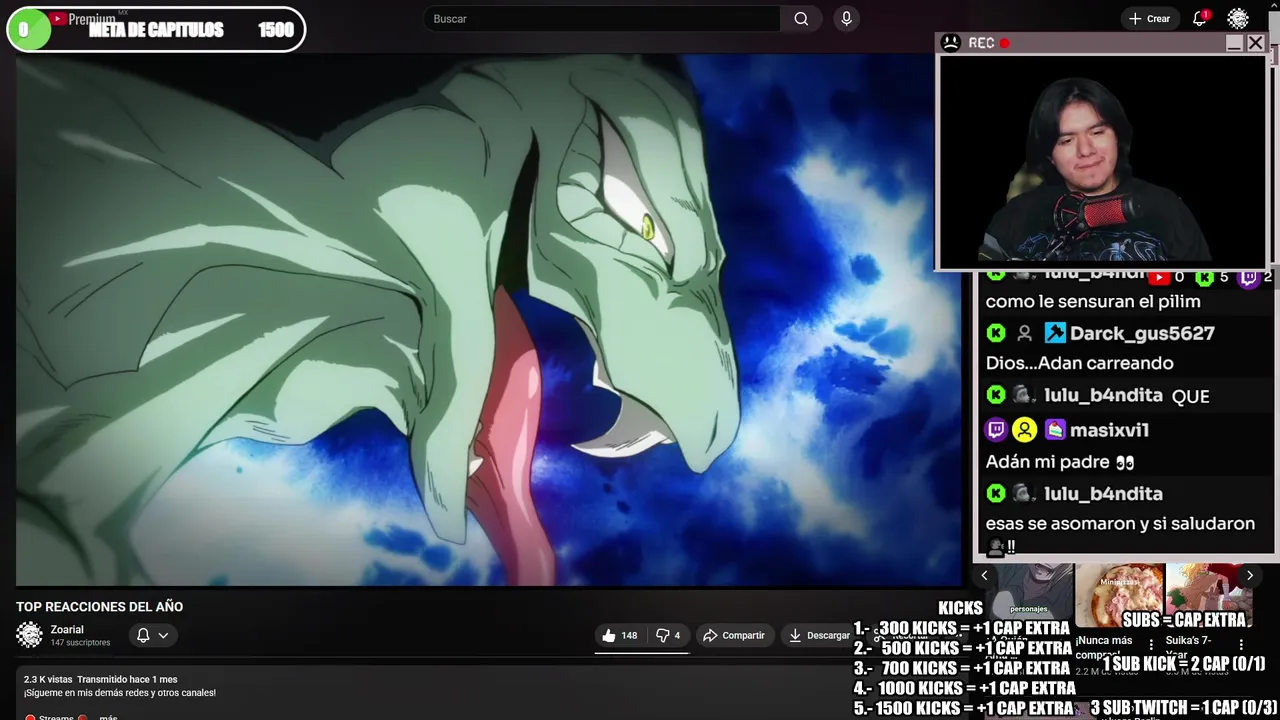Open the Minipizzas video thumbnail

(x=1119, y=595)
